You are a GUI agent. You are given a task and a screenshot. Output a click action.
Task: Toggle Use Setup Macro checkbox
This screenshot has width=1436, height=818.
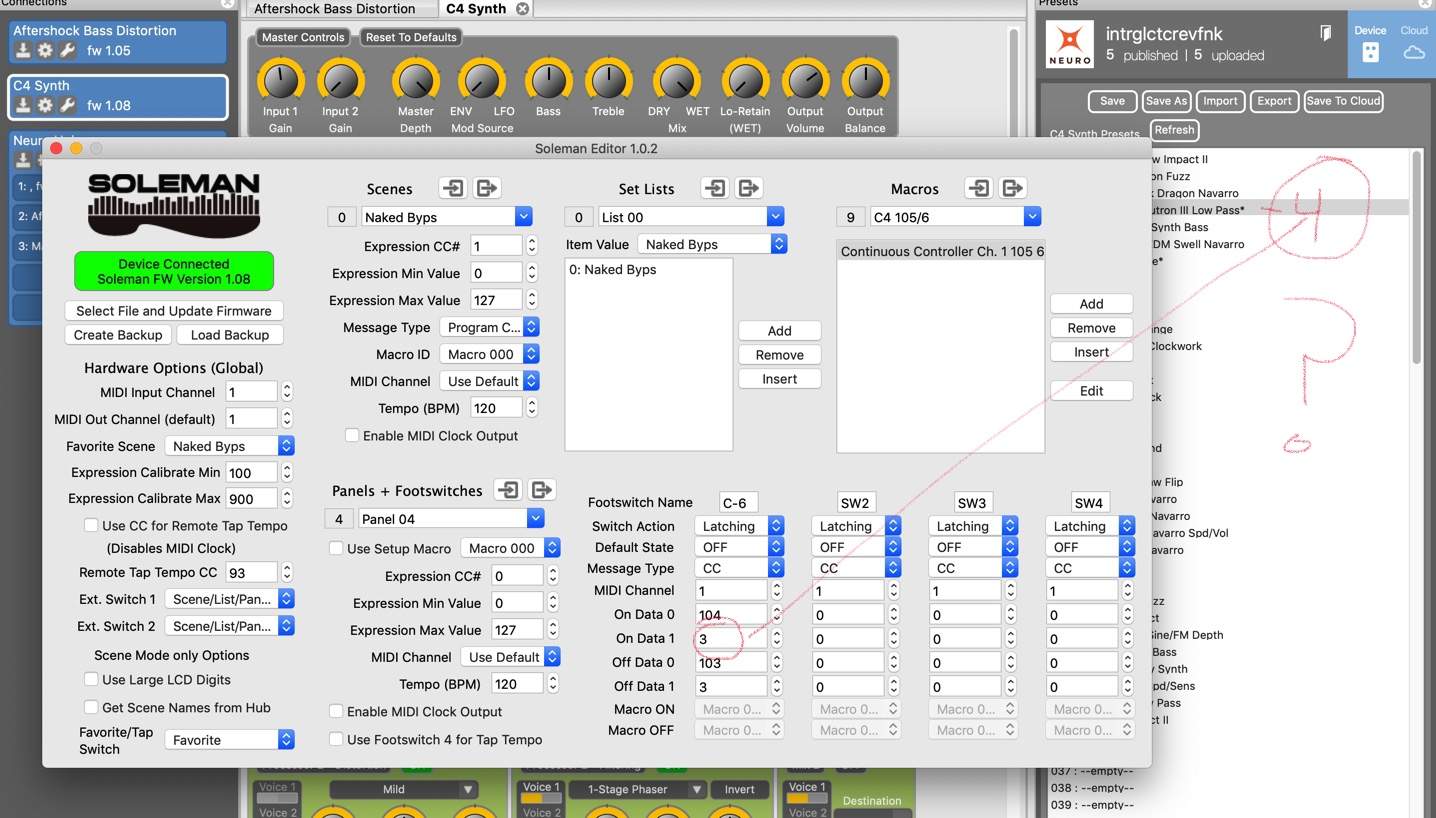click(x=336, y=548)
